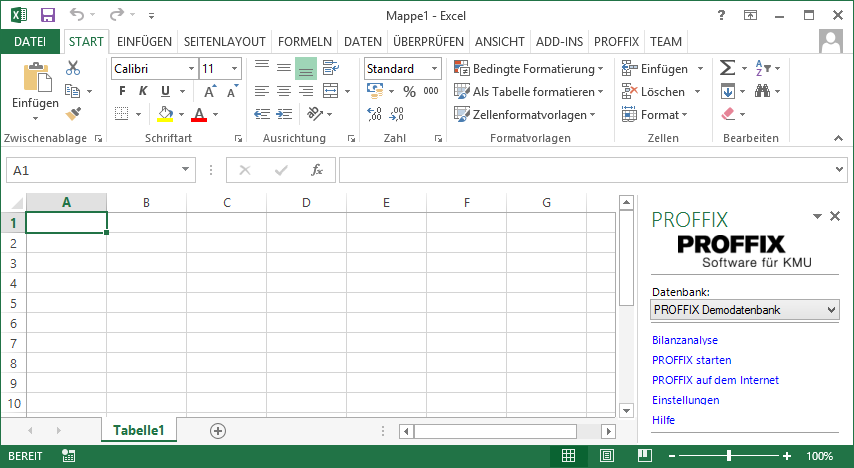Align text to top of cell
The image size is (854, 468).
pyautogui.click(x=262, y=66)
